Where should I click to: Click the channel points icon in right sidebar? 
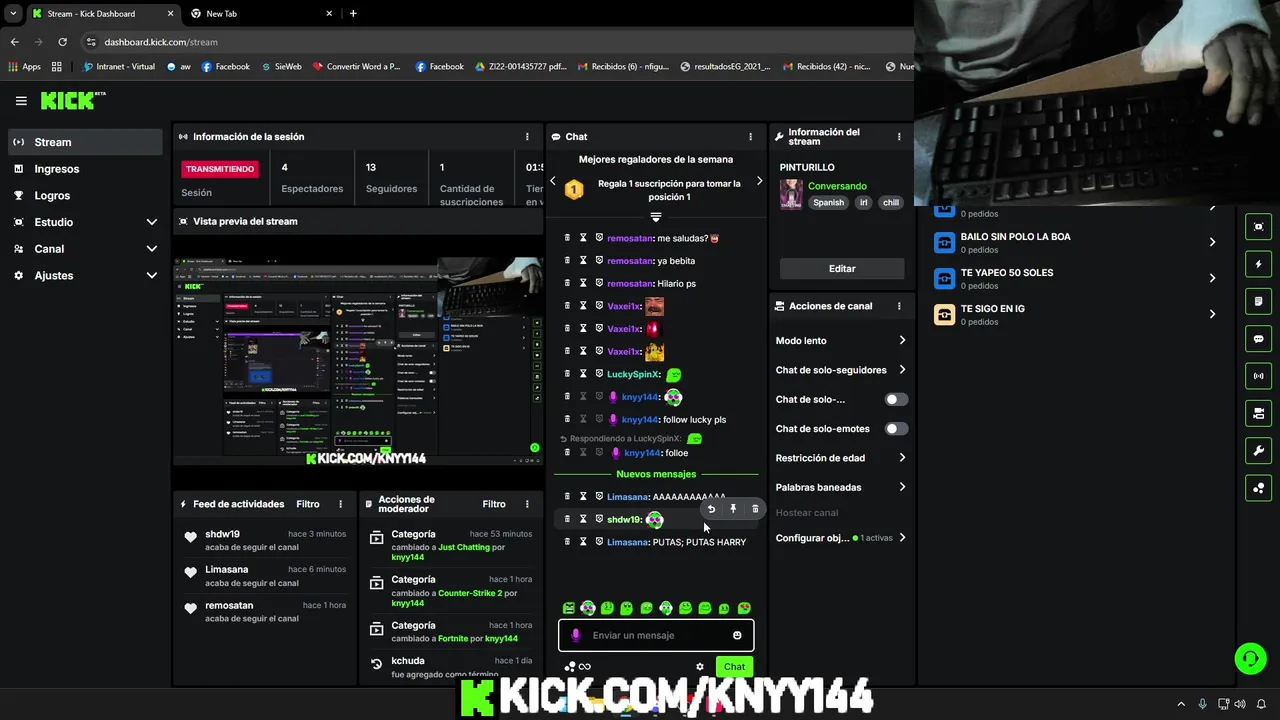(1258, 488)
